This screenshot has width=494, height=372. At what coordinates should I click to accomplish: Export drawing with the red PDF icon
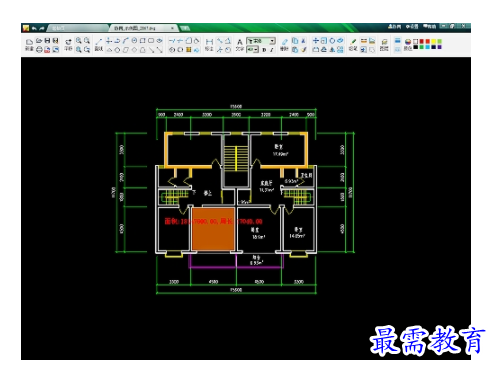click(47, 50)
